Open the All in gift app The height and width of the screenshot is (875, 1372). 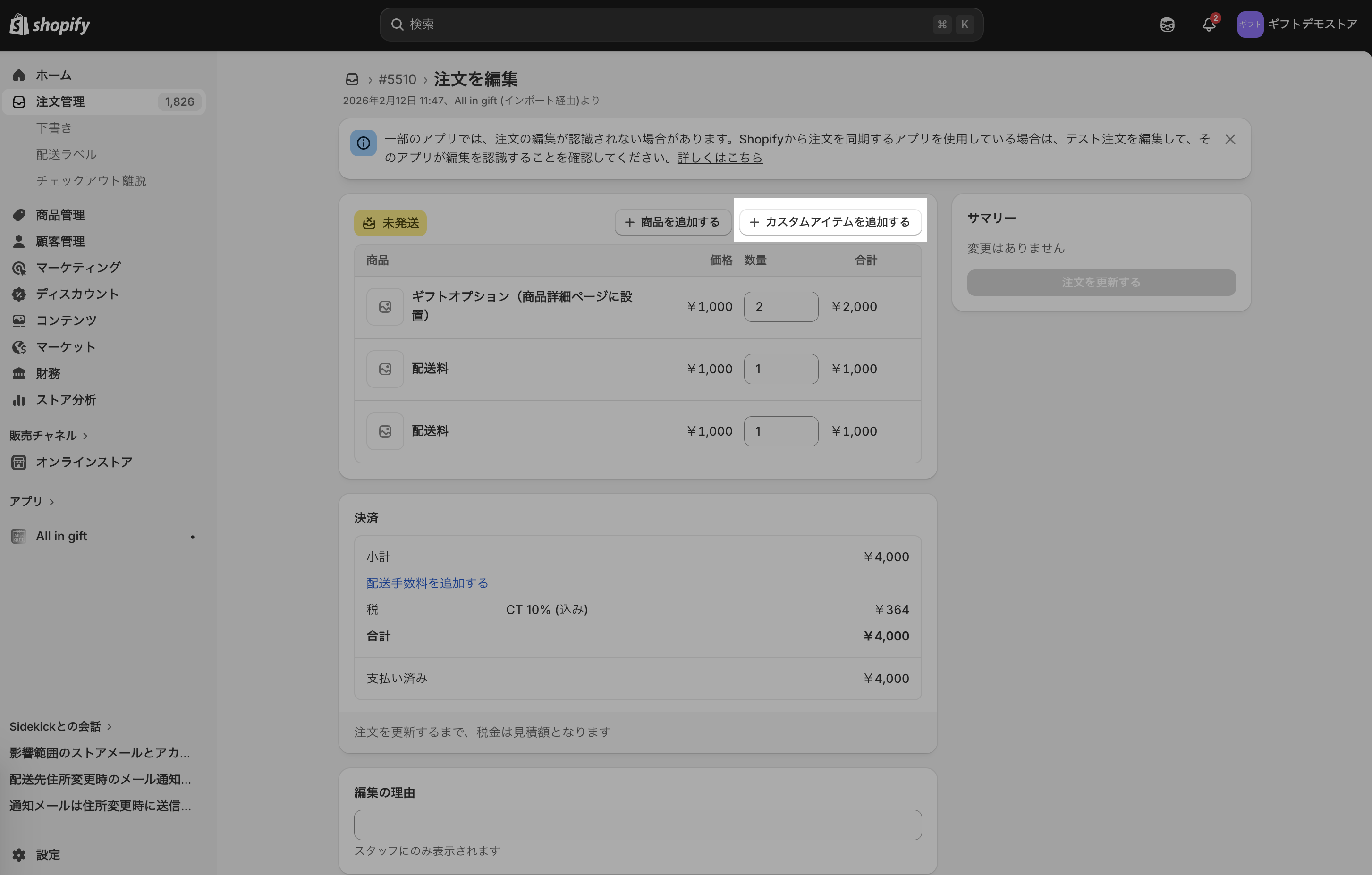[61, 536]
